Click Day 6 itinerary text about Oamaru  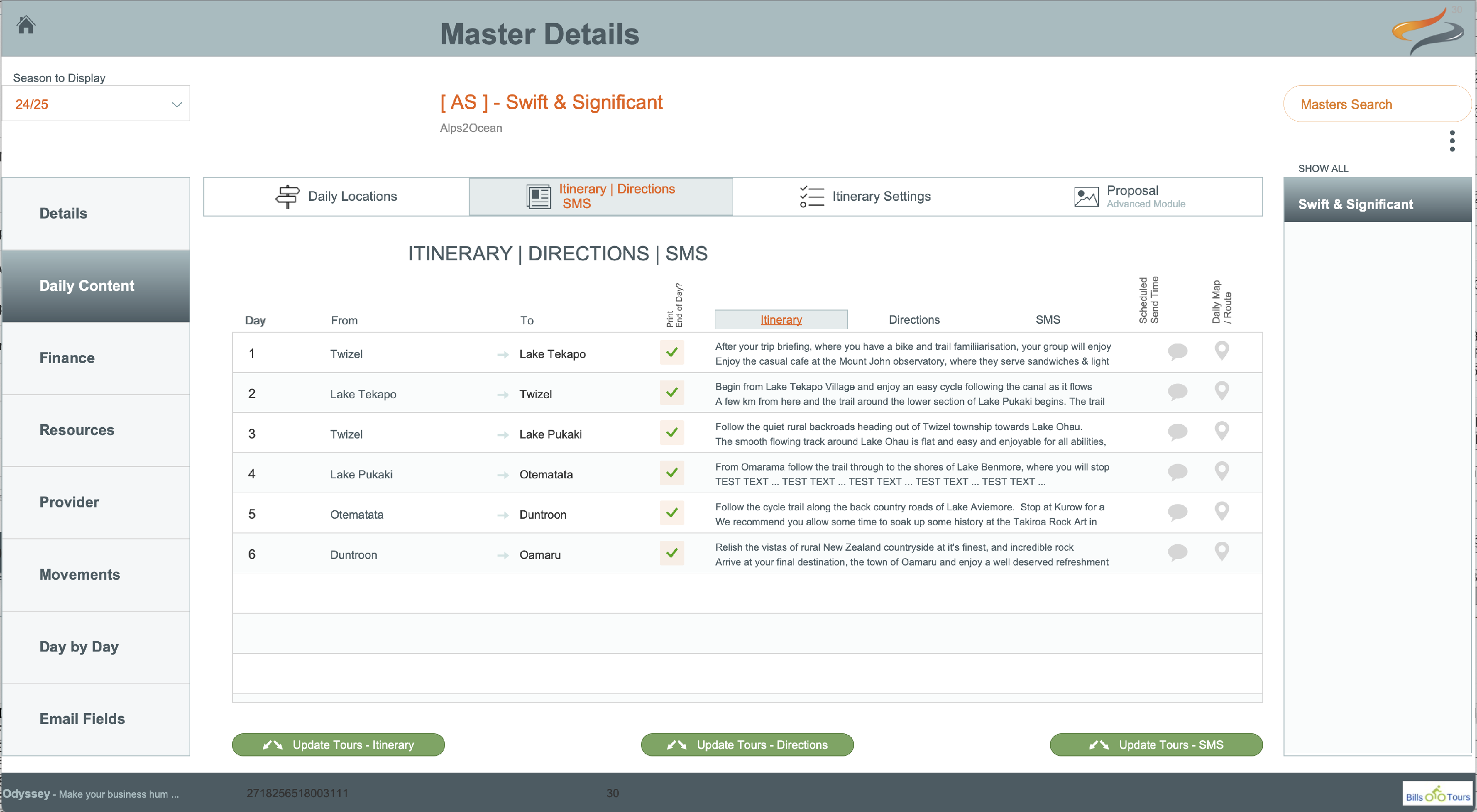[x=912, y=554]
